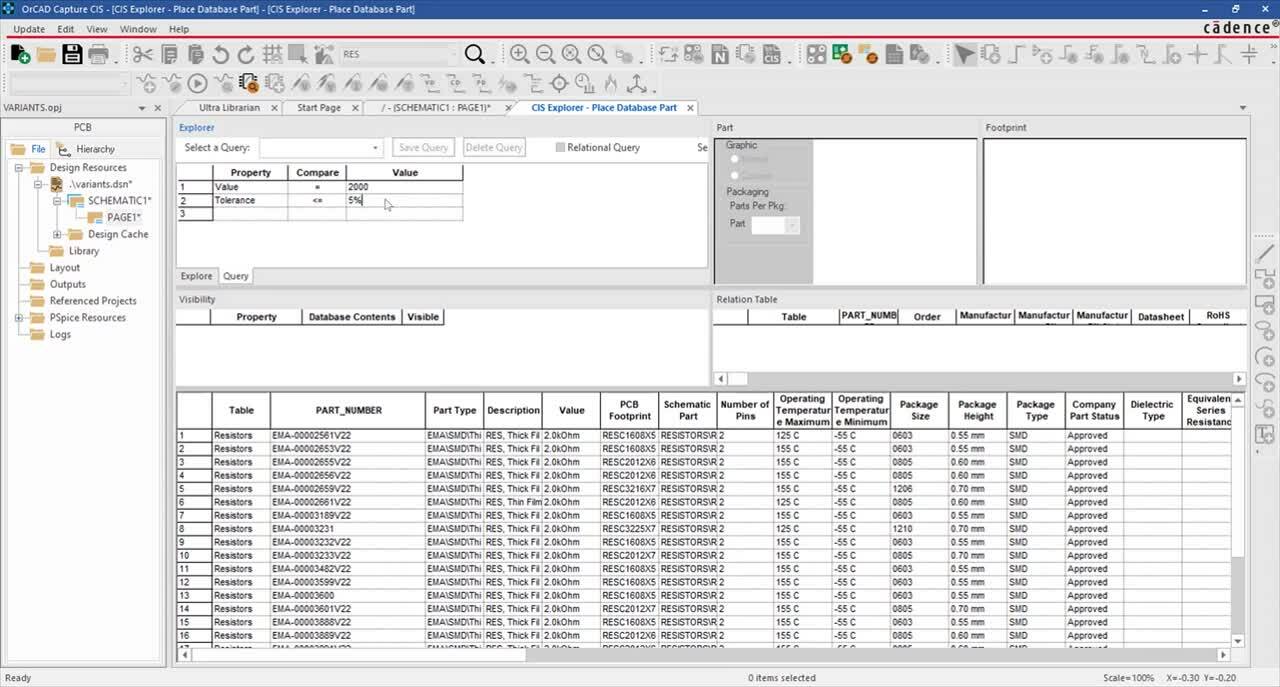
Task: Select the Library folder in tree
Action: pyautogui.click(x=84, y=251)
